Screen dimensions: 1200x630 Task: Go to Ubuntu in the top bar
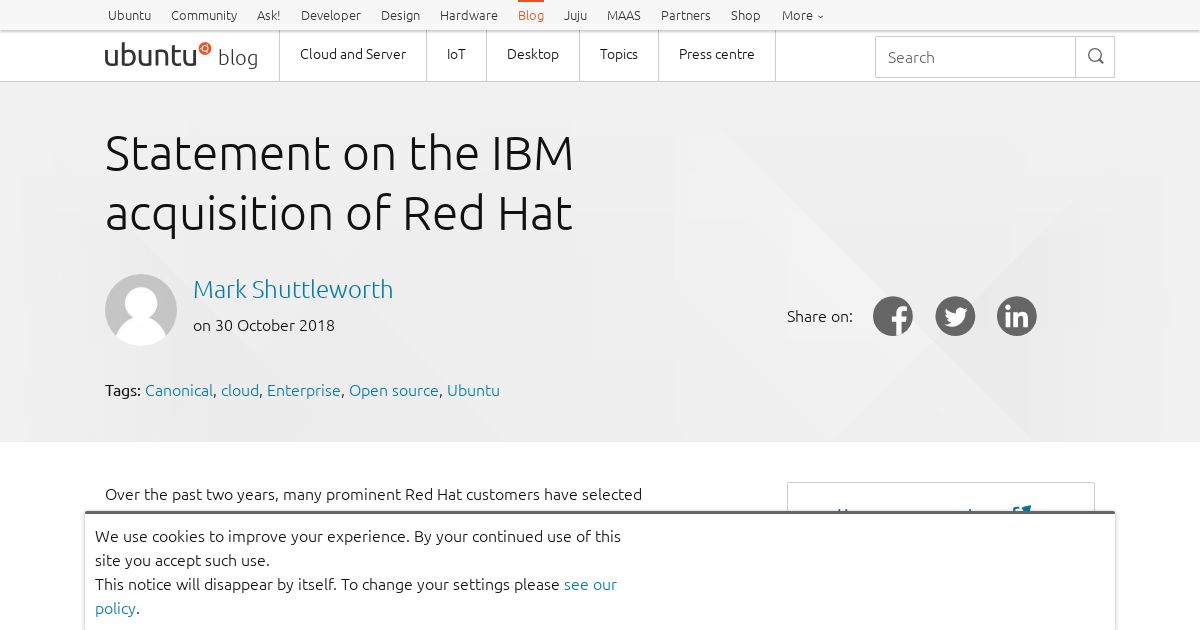[x=130, y=15]
